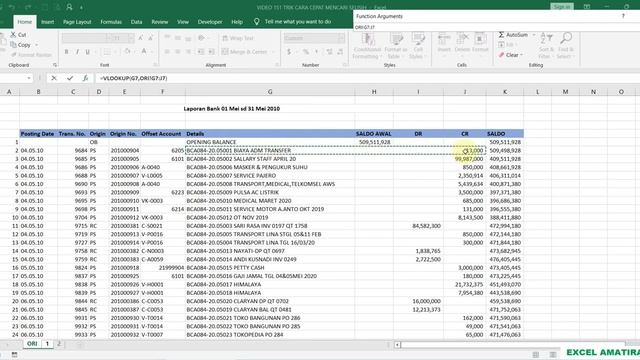Open the Help ribbon tab
Image resolution: width=640 pixels, height=360 pixels.
[237, 22]
